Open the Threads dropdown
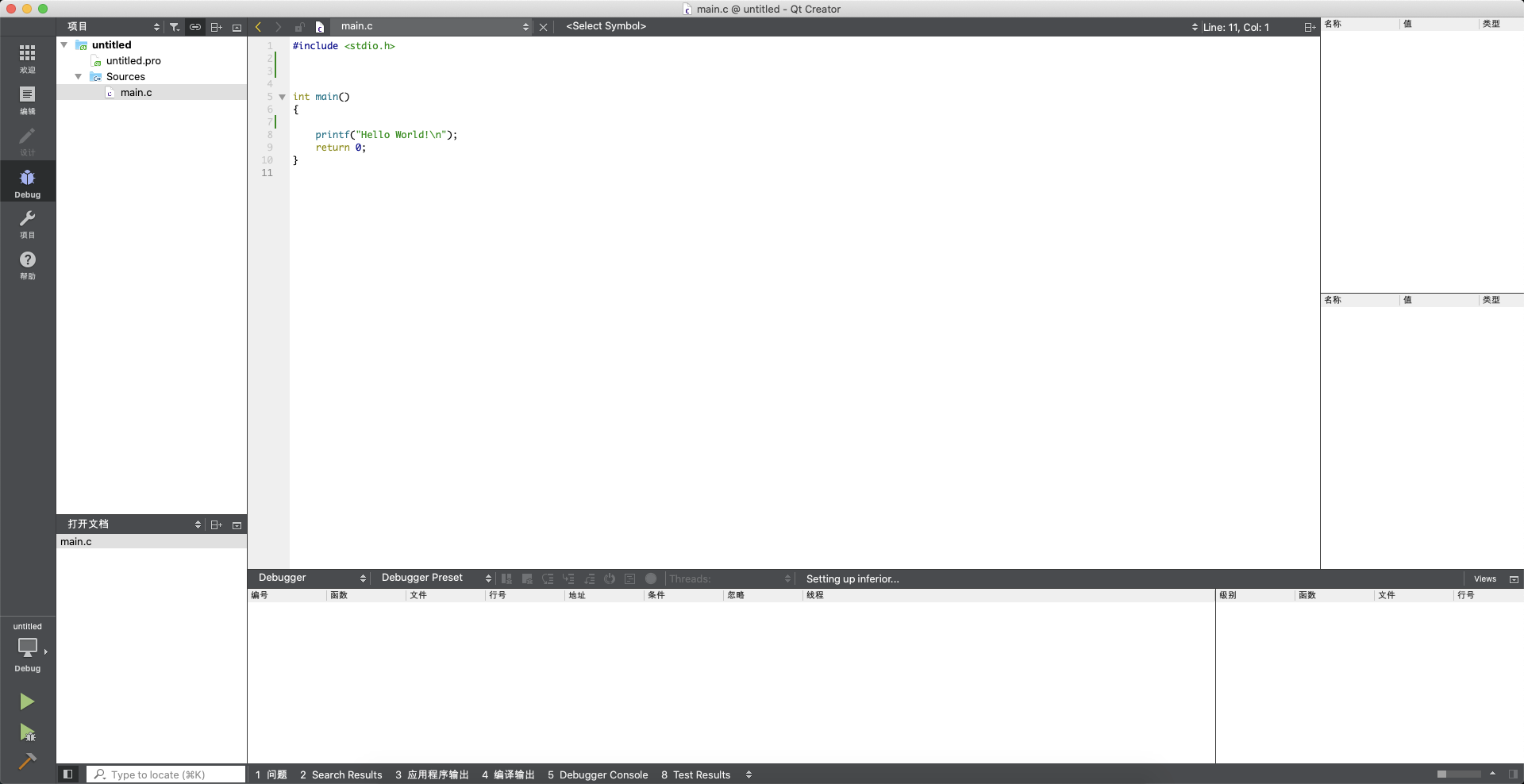The height and width of the screenshot is (784, 1524). point(729,578)
